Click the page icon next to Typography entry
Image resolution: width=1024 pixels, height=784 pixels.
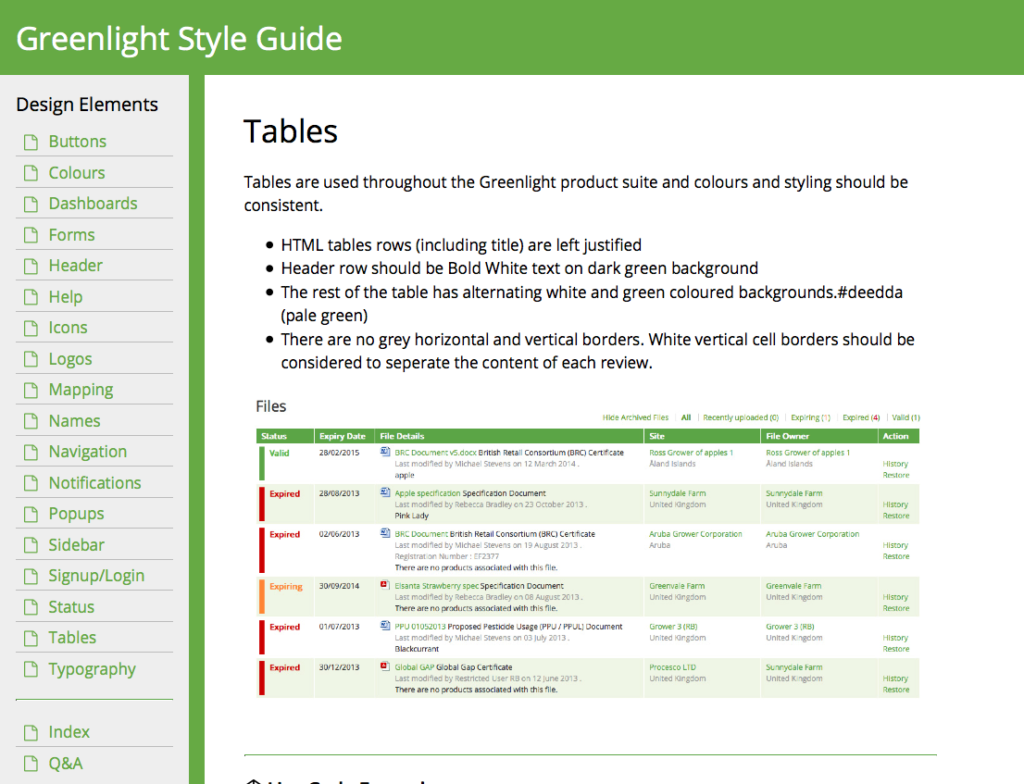tap(29, 669)
